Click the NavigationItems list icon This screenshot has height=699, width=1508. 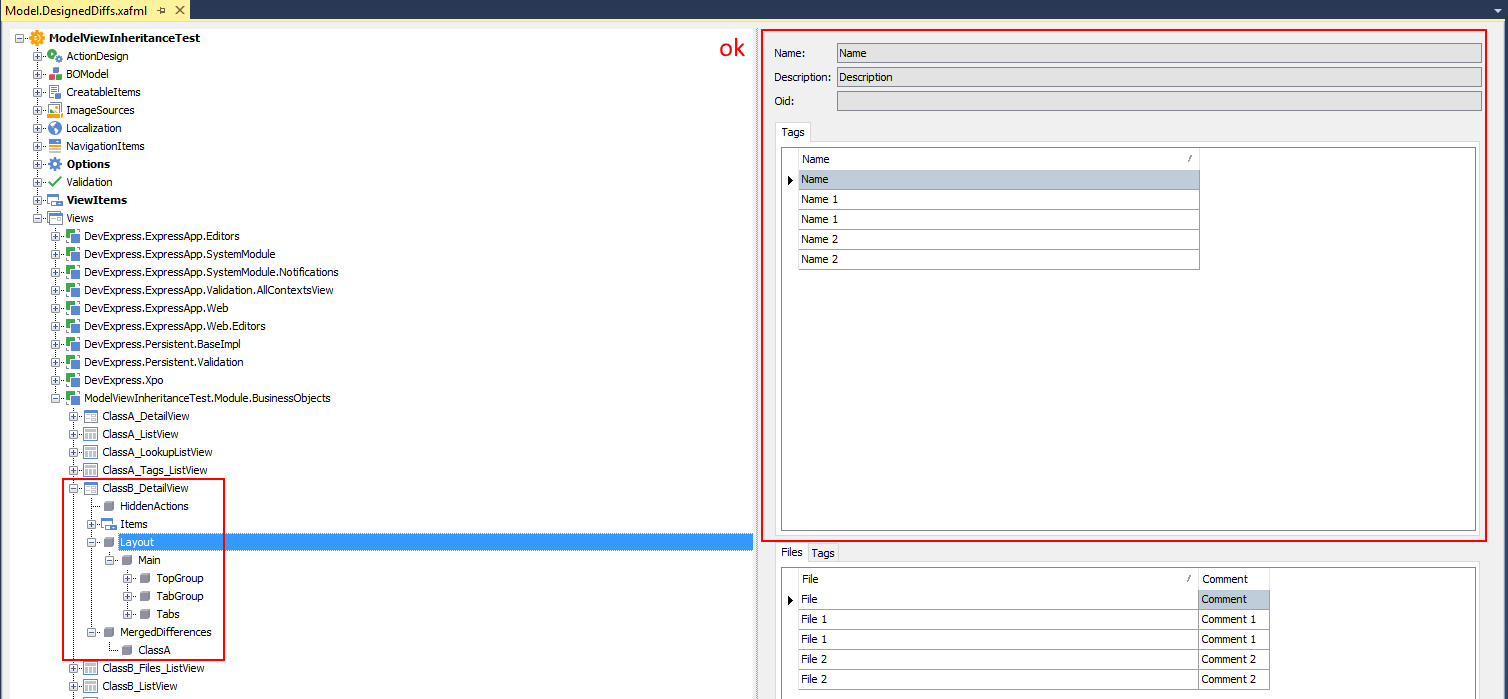click(x=52, y=146)
